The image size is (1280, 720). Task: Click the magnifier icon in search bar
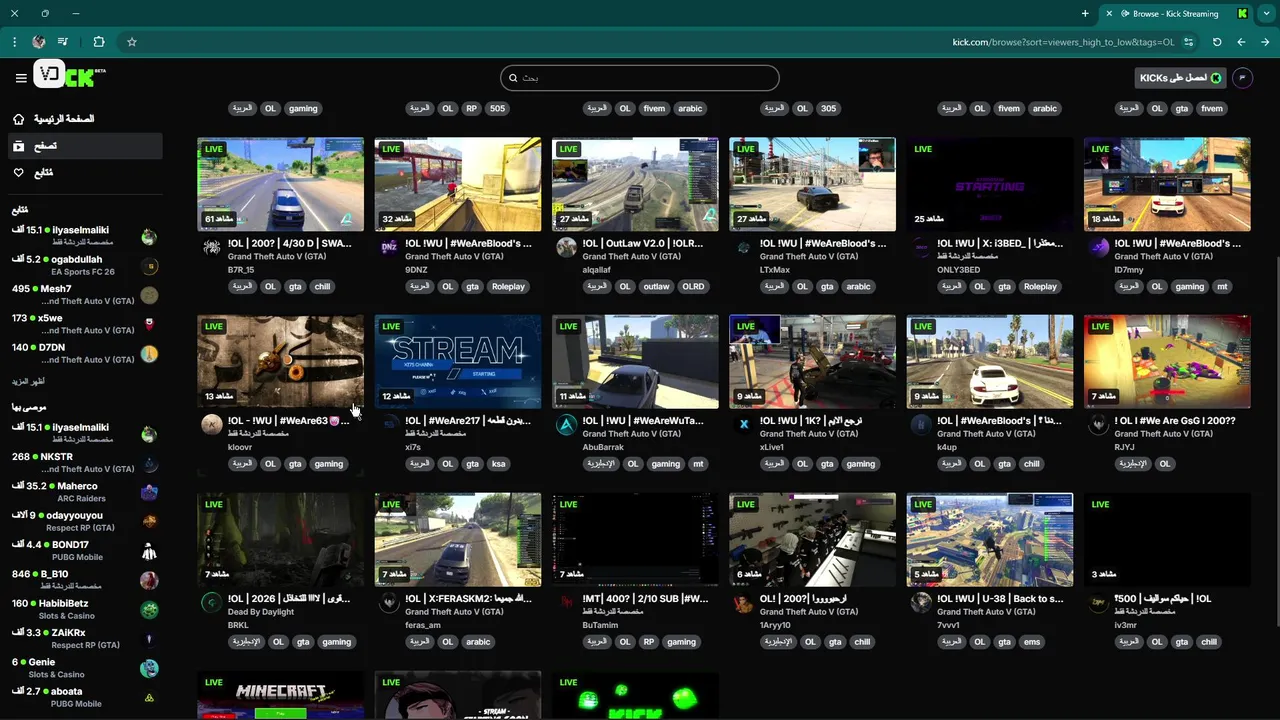(x=513, y=78)
